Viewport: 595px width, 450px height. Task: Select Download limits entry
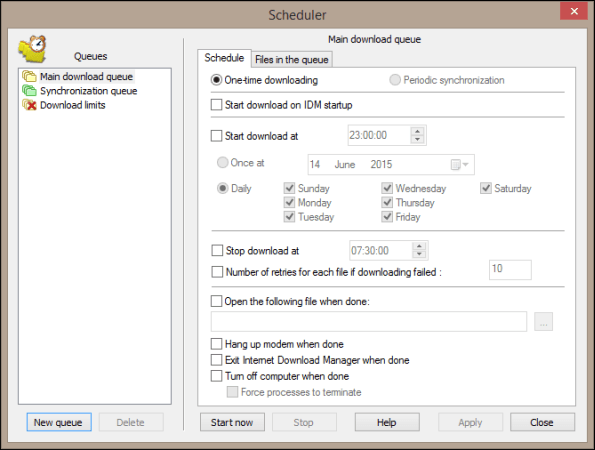click(x=73, y=105)
